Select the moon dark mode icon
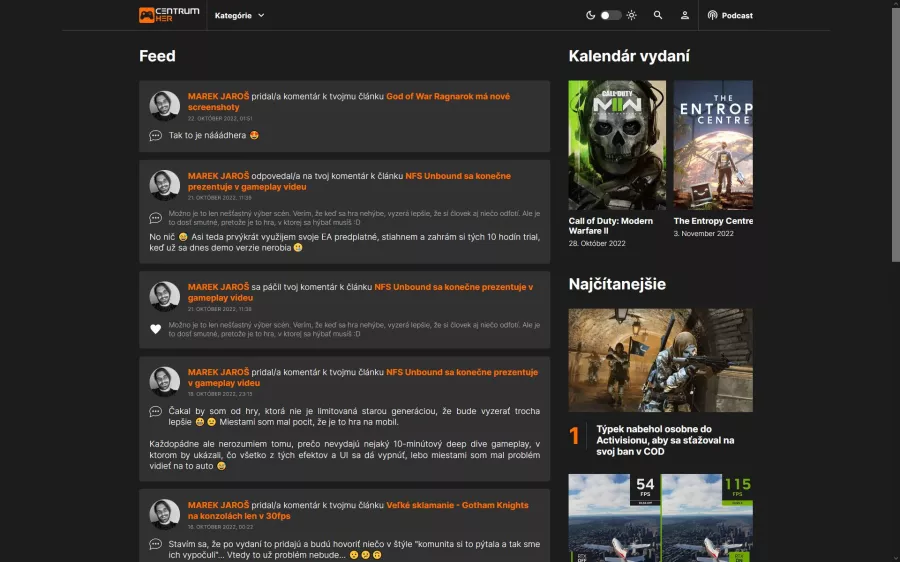 [x=590, y=15]
